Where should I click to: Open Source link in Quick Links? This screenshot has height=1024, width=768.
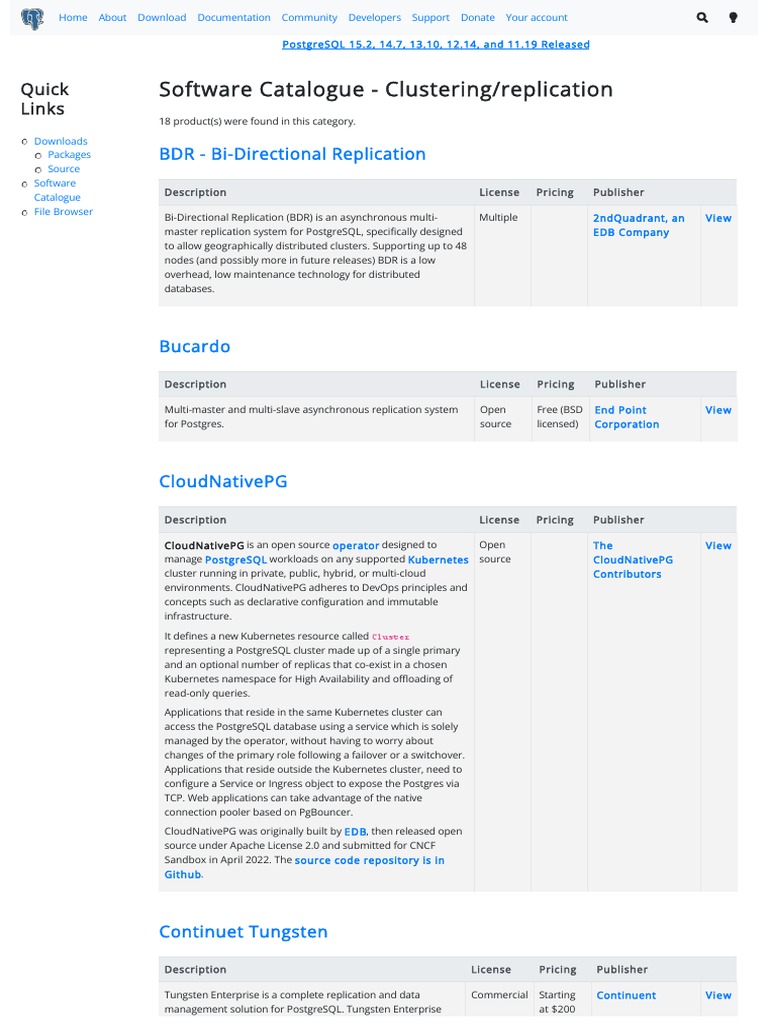pos(64,169)
